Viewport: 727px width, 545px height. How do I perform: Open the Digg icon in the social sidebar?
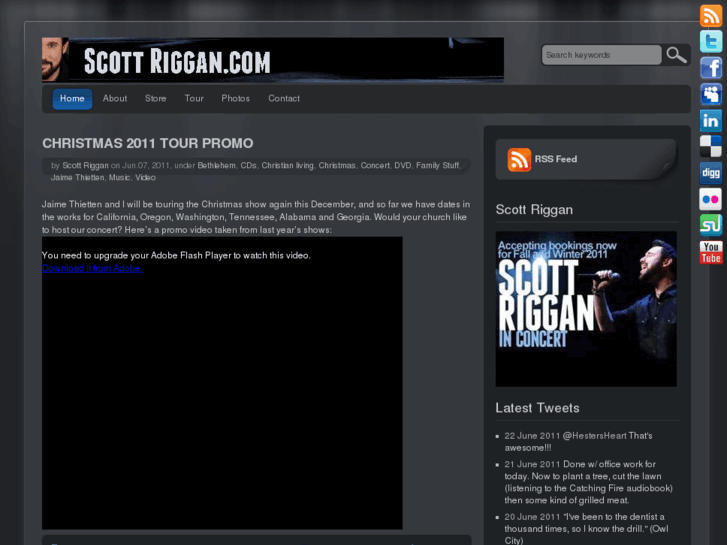coord(711,173)
